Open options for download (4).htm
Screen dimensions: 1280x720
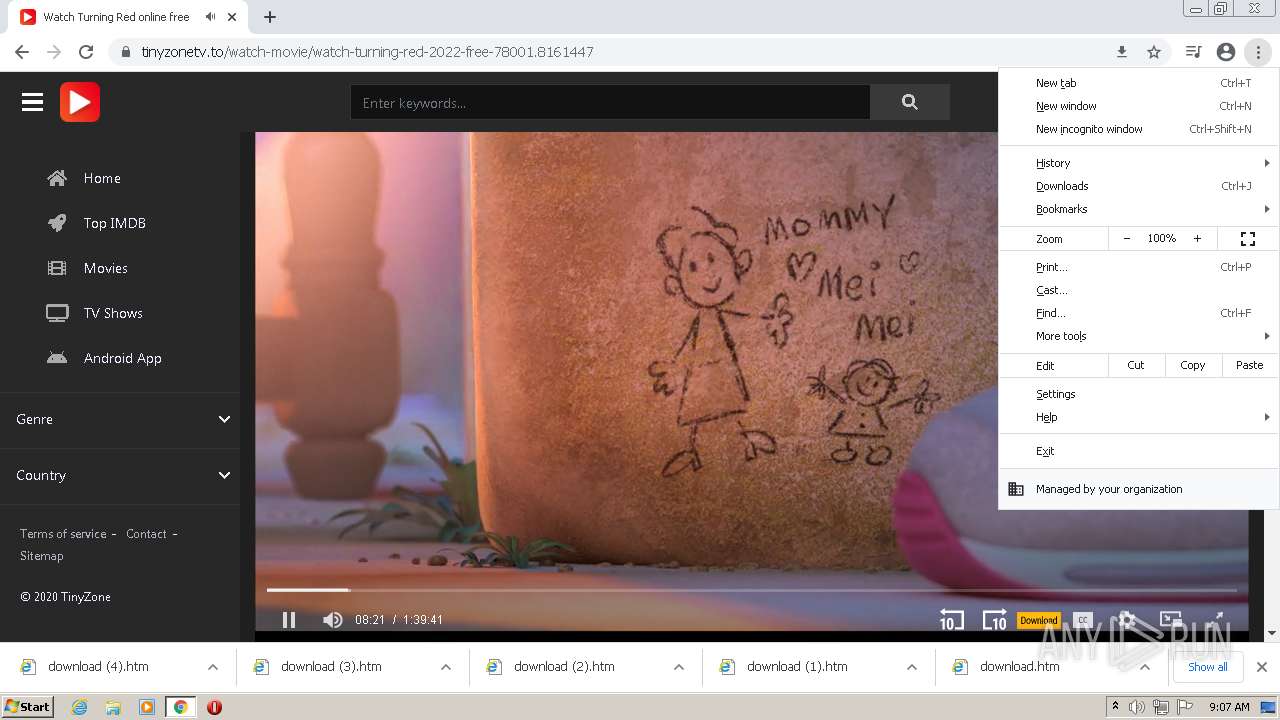tap(213, 667)
